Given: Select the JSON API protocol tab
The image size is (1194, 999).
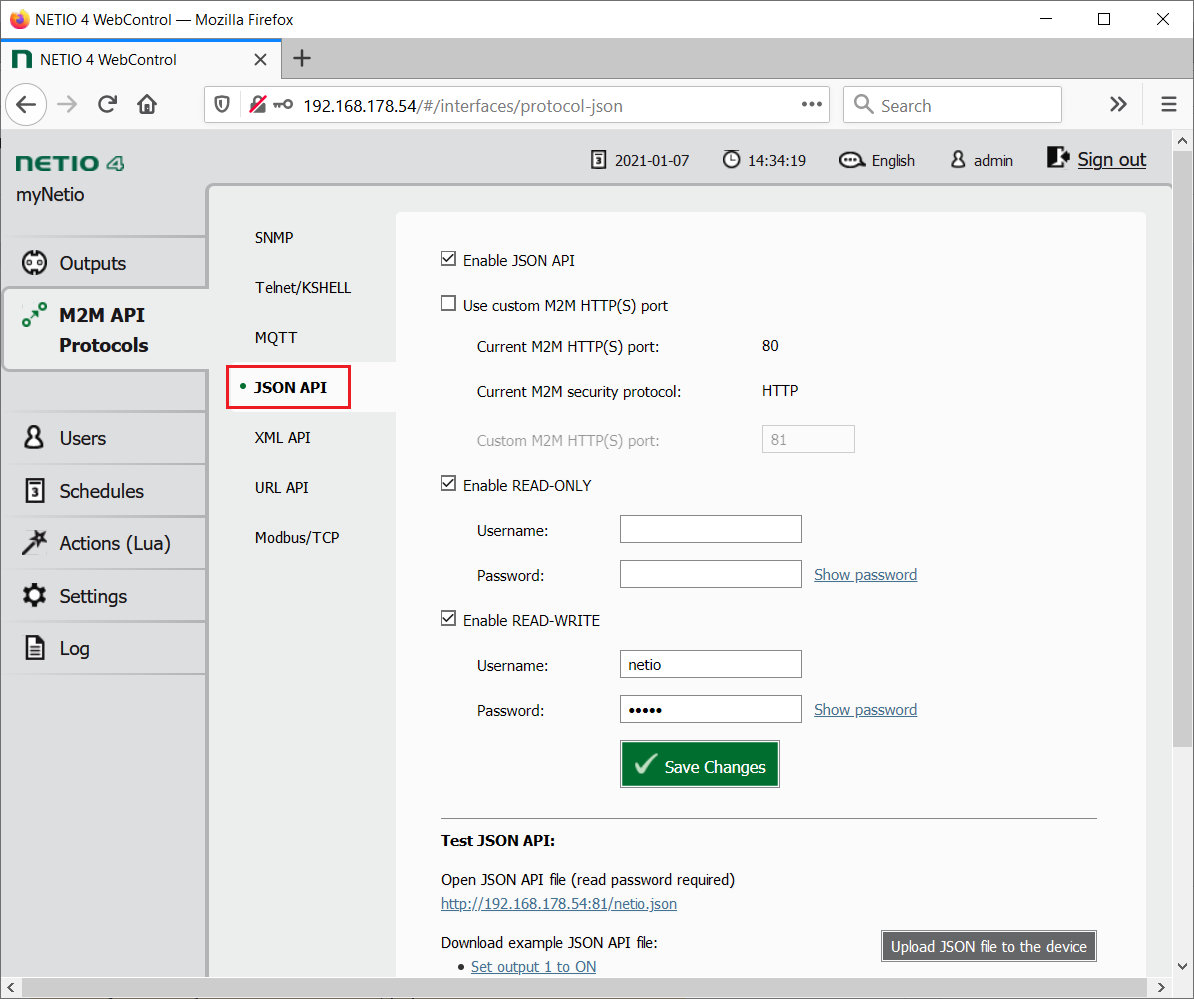Looking at the screenshot, I should 290,388.
